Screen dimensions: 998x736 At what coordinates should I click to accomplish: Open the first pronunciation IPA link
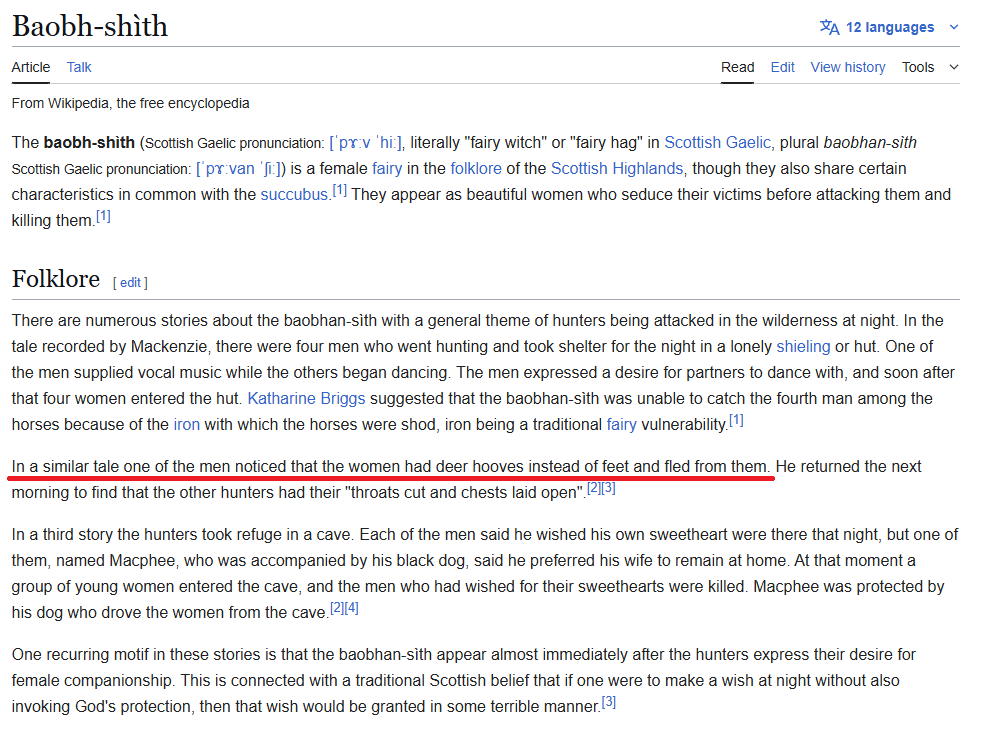click(365, 143)
